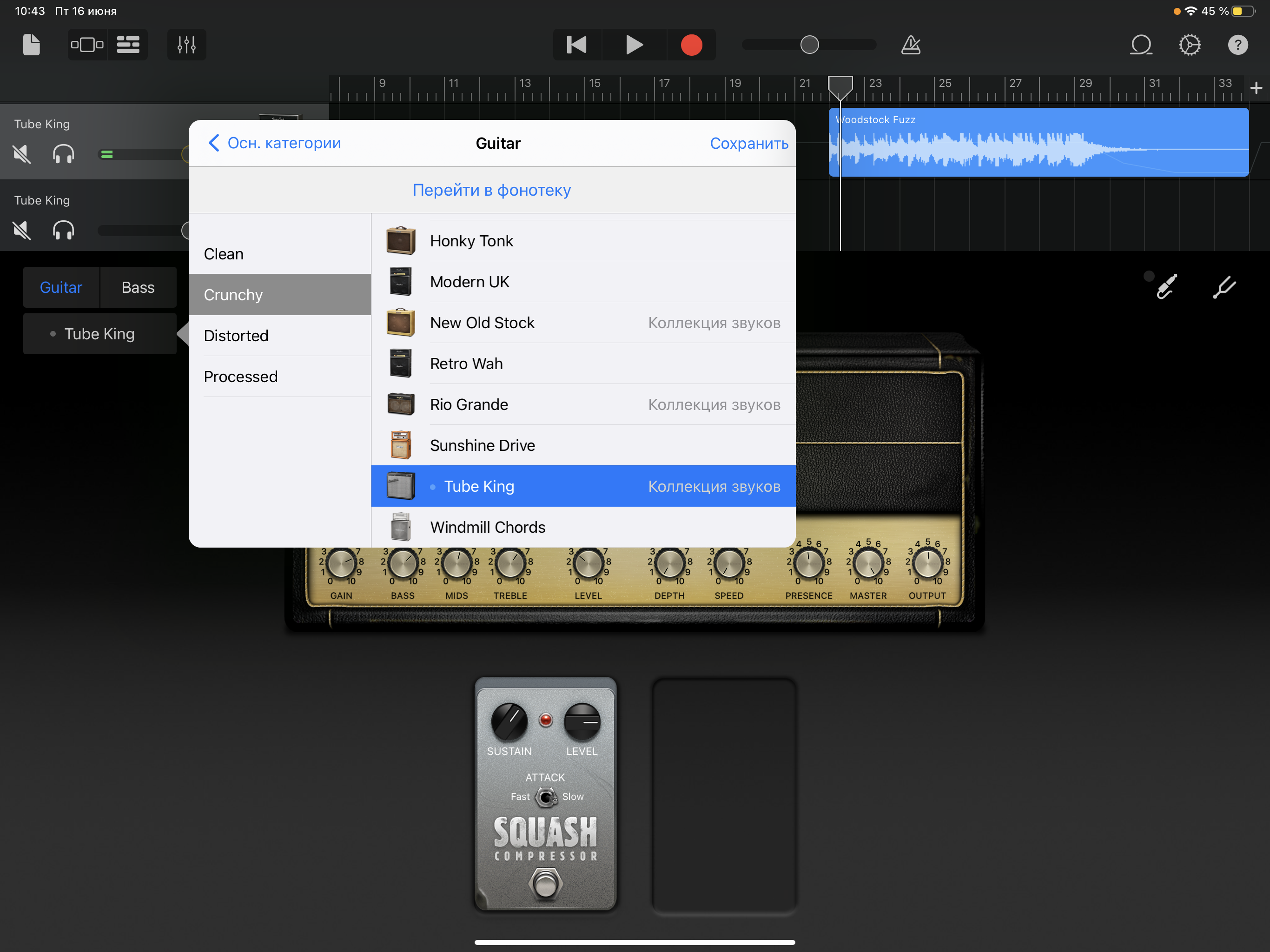The image size is (1270, 952).
Task: Select the Crunchy category
Action: point(279,295)
